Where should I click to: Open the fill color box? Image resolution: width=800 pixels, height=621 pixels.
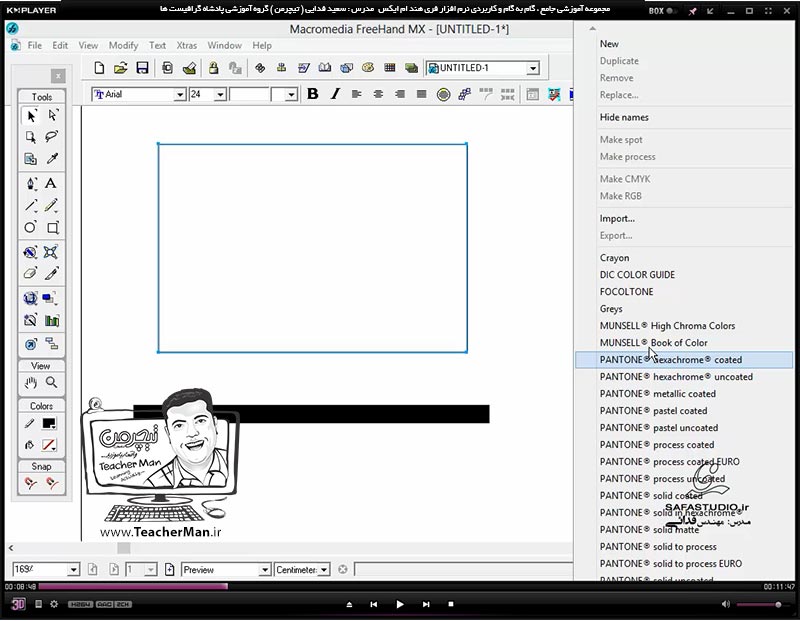click(49, 445)
